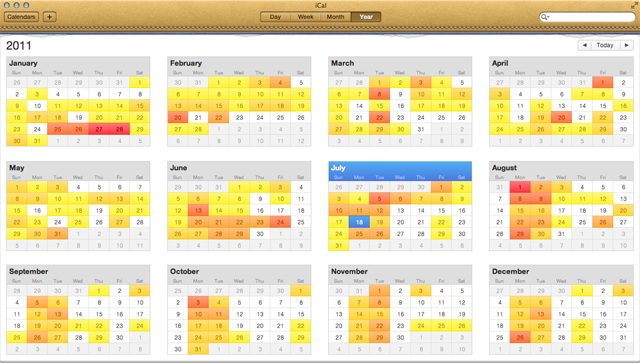The height and width of the screenshot is (363, 640).
Task: Select the Year view tab
Action: (x=366, y=17)
